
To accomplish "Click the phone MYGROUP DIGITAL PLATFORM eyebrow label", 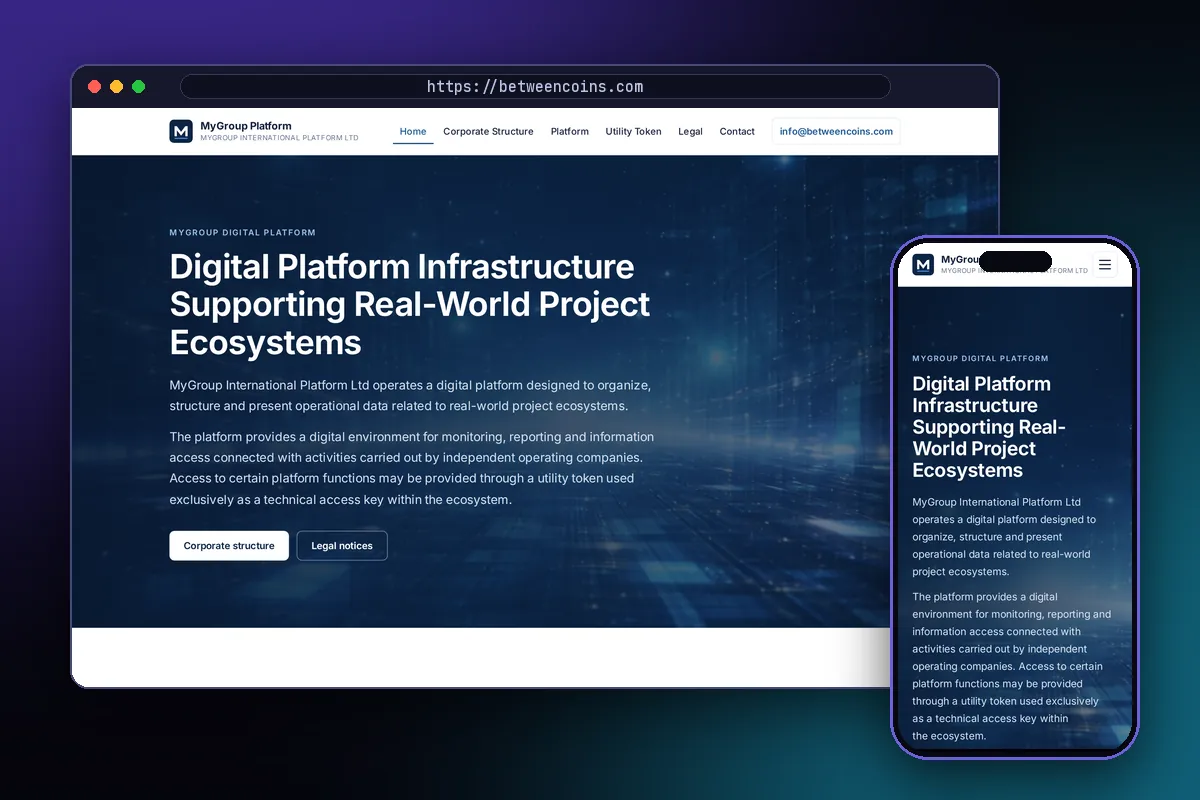I will click(980, 358).
